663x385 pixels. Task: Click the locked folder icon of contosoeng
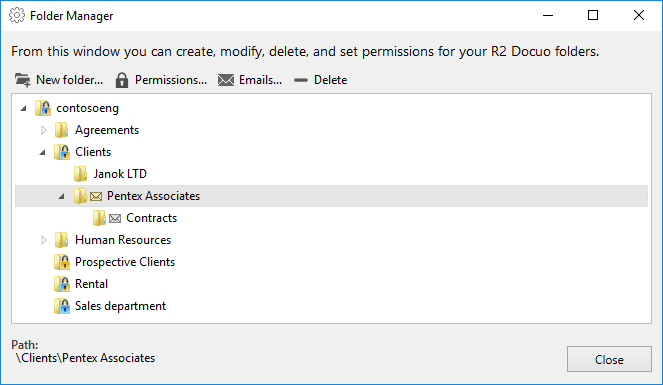pos(43,108)
